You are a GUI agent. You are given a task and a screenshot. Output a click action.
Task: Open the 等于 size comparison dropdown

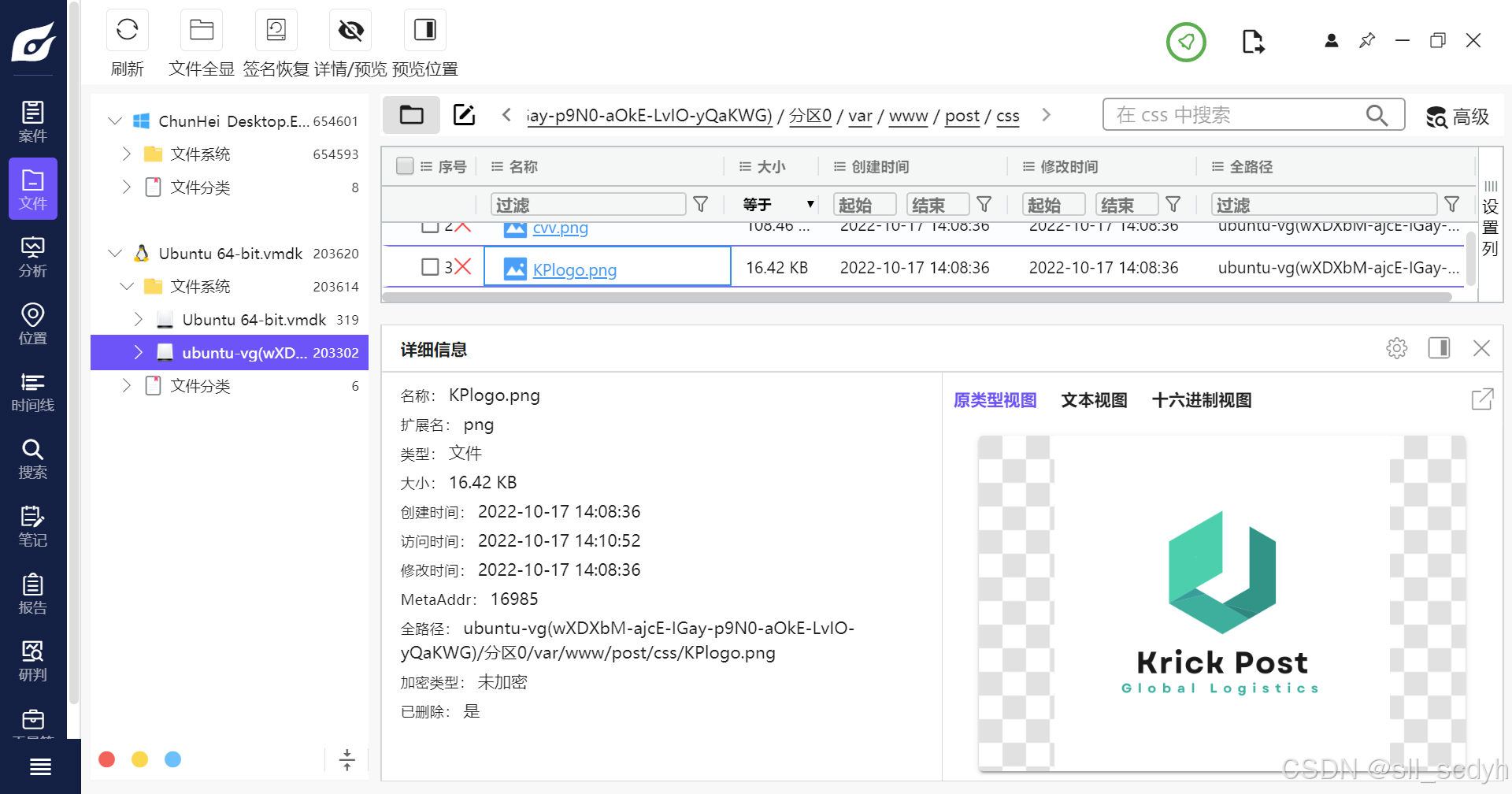[778, 204]
